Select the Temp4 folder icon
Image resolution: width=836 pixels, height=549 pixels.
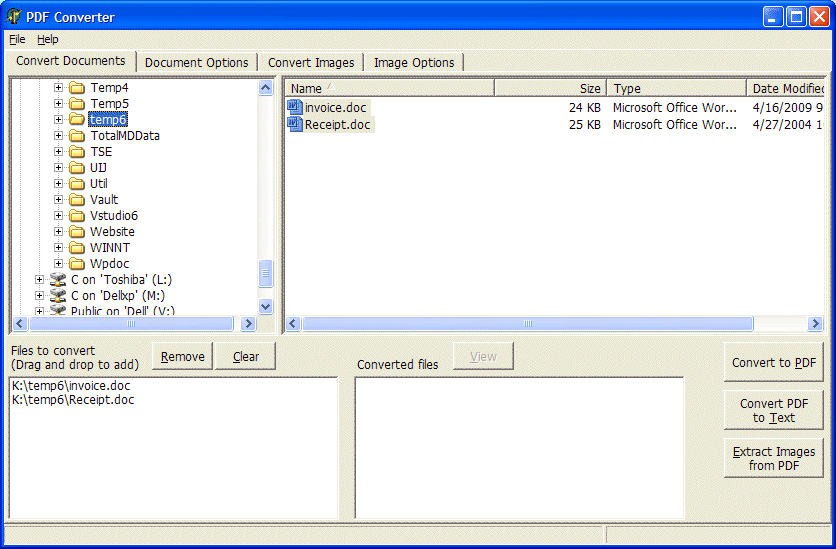(77, 88)
